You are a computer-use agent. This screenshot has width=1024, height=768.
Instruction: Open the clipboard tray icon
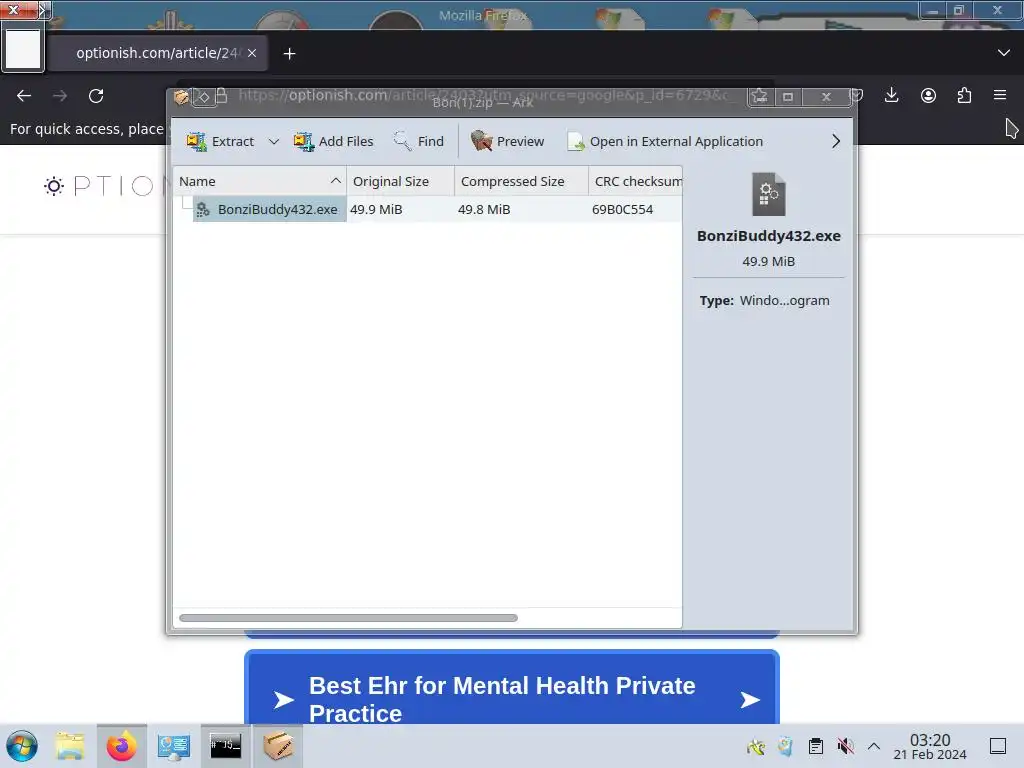pos(816,746)
